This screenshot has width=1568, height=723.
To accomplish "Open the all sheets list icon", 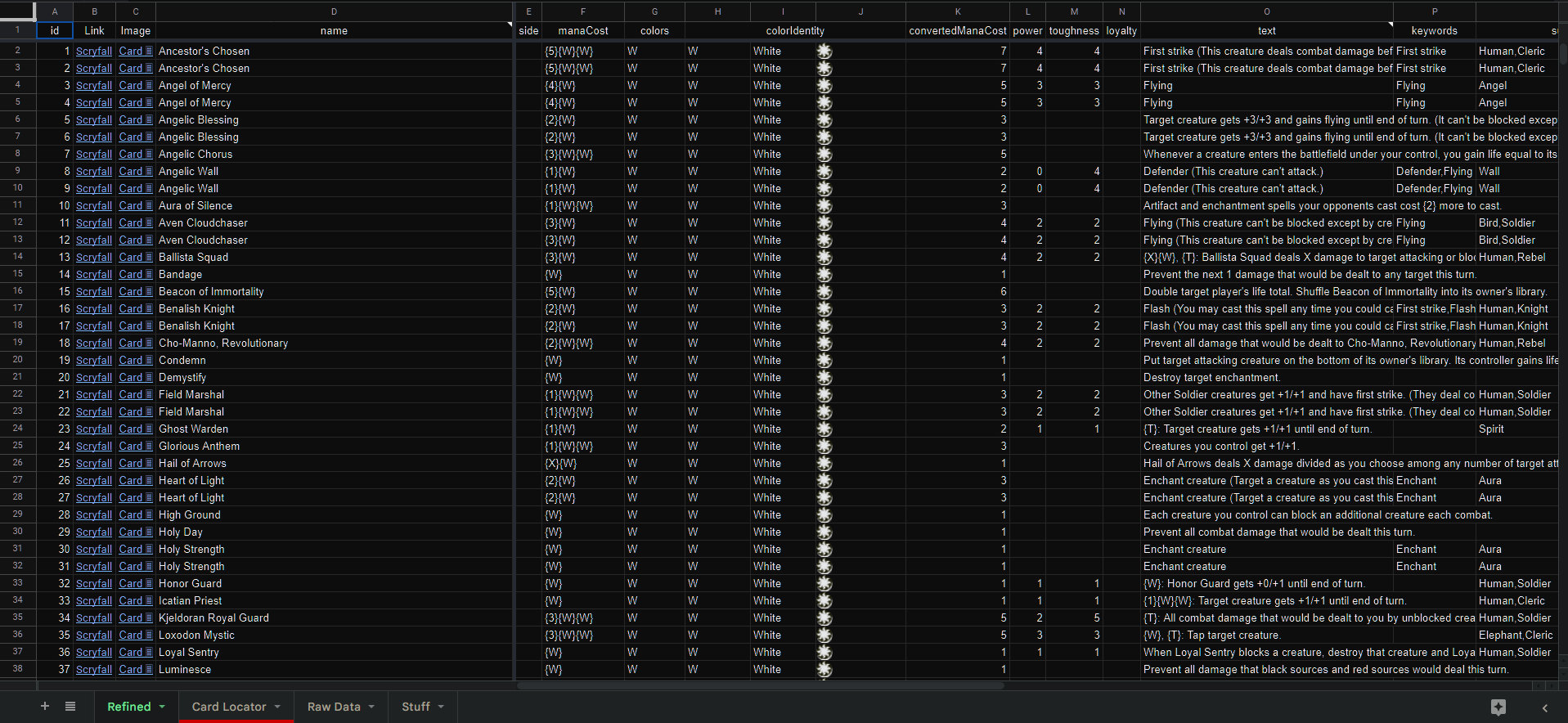I will [70, 707].
